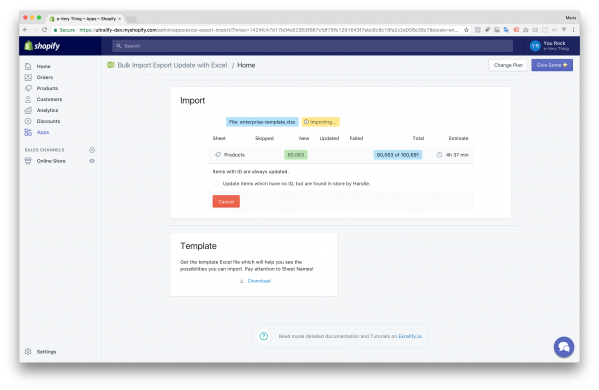Open Online Store sales channel
This screenshot has height=390, width=599.
click(51, 161)
